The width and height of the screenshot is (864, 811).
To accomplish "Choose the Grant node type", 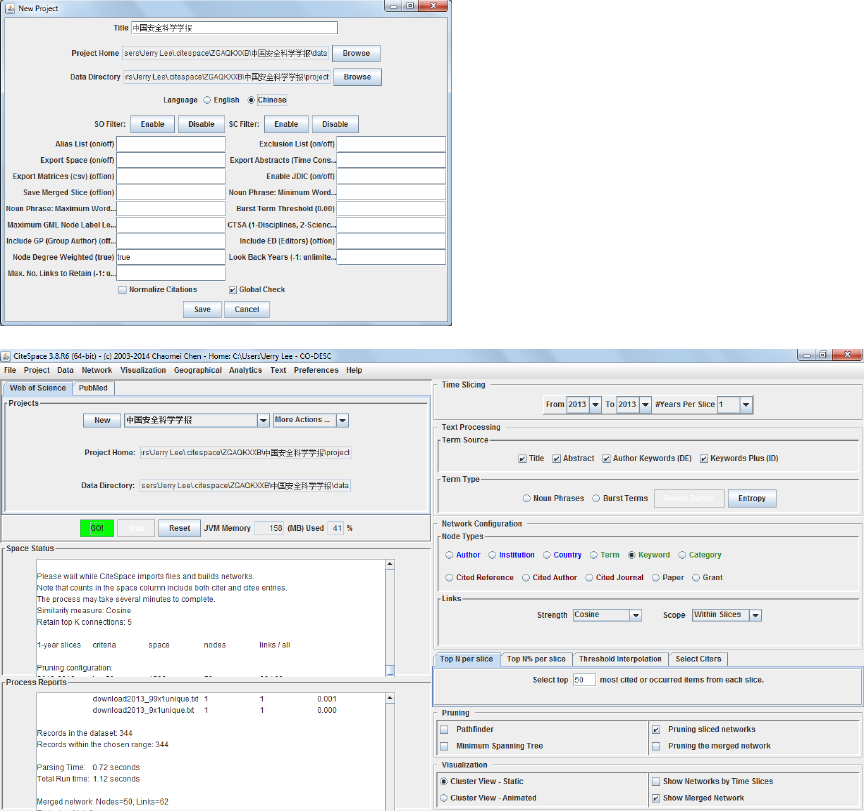I will [696, 577].
